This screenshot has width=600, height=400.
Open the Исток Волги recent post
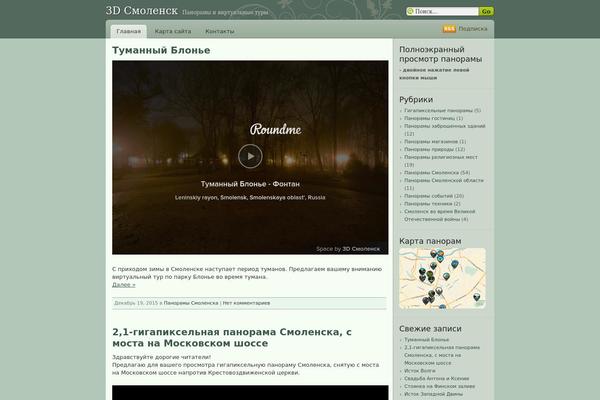420,371
